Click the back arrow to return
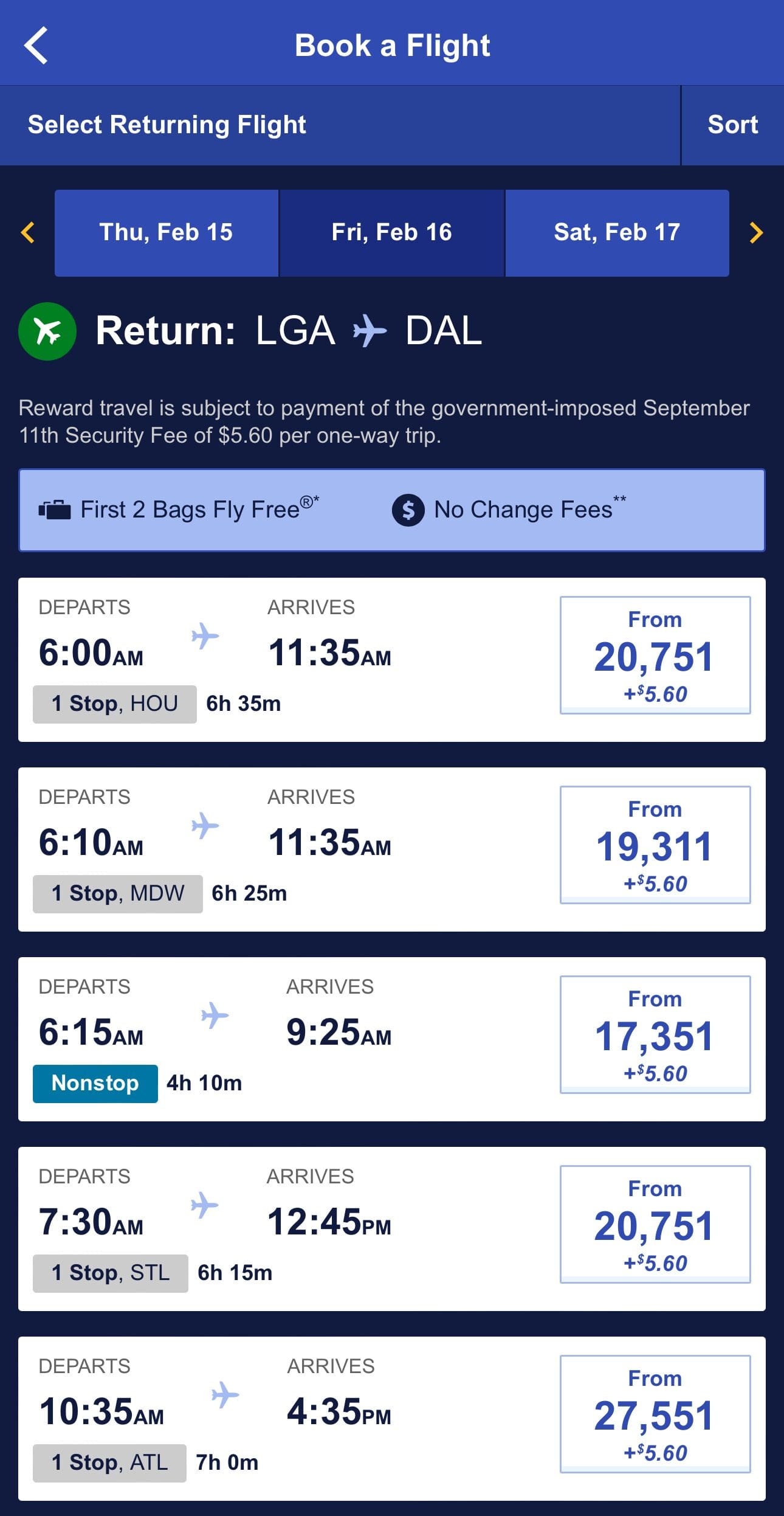 tap(36, 44)
